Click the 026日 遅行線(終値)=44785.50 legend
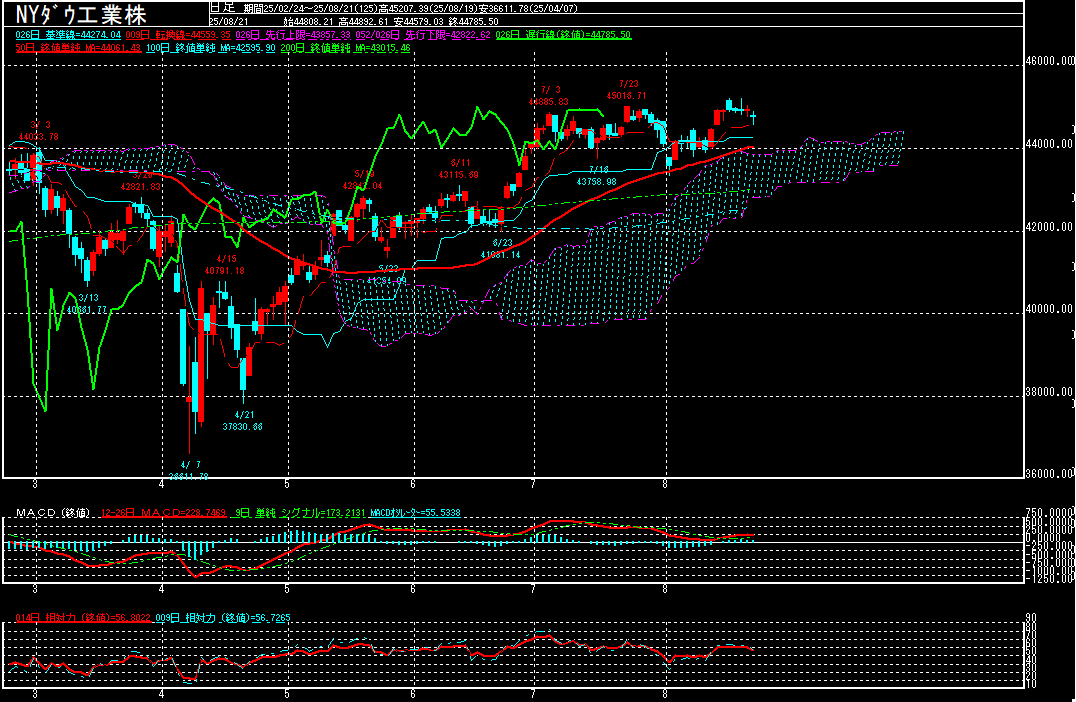 [563, 35]
